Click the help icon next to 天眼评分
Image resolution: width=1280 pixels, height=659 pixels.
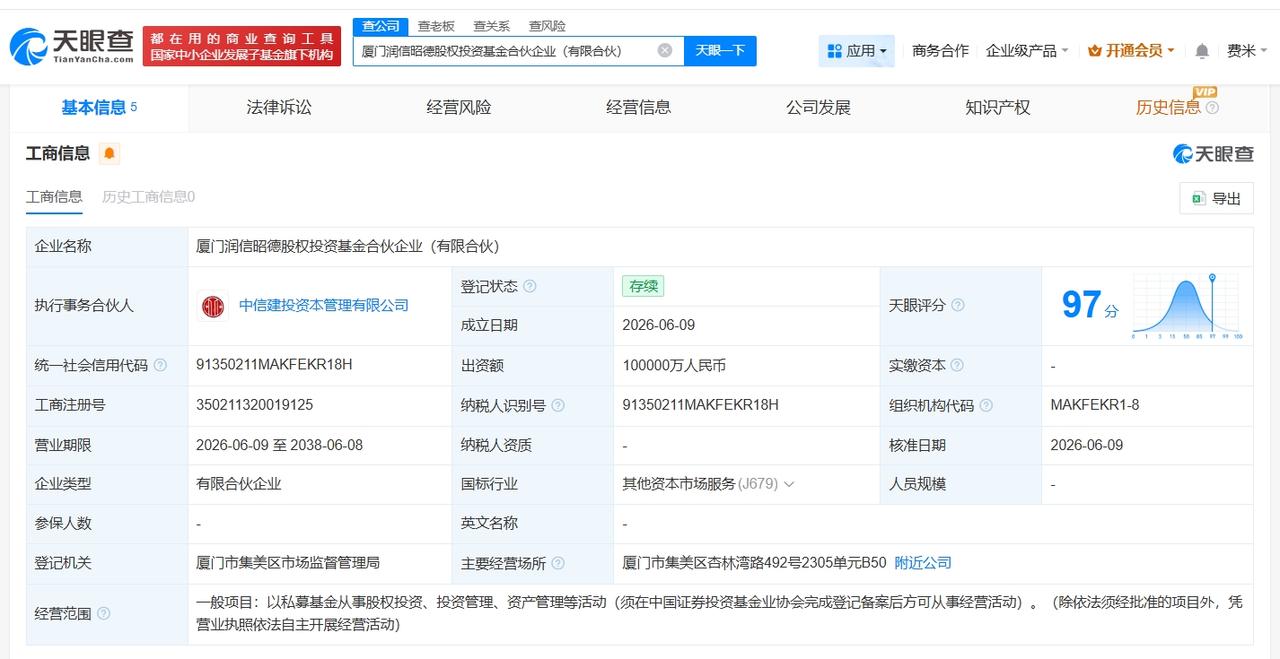tap(958, 305)
